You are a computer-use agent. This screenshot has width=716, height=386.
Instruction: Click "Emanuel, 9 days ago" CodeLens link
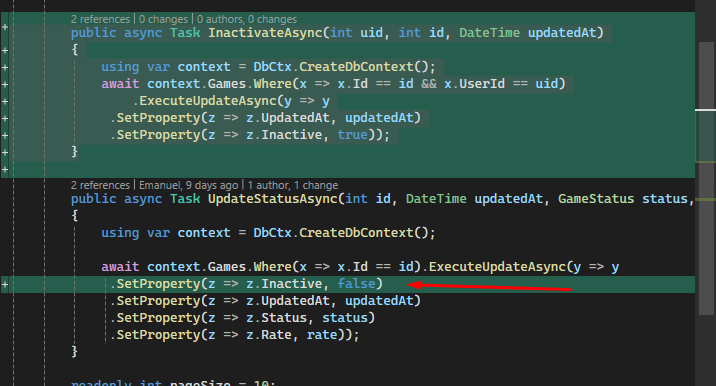189,185
